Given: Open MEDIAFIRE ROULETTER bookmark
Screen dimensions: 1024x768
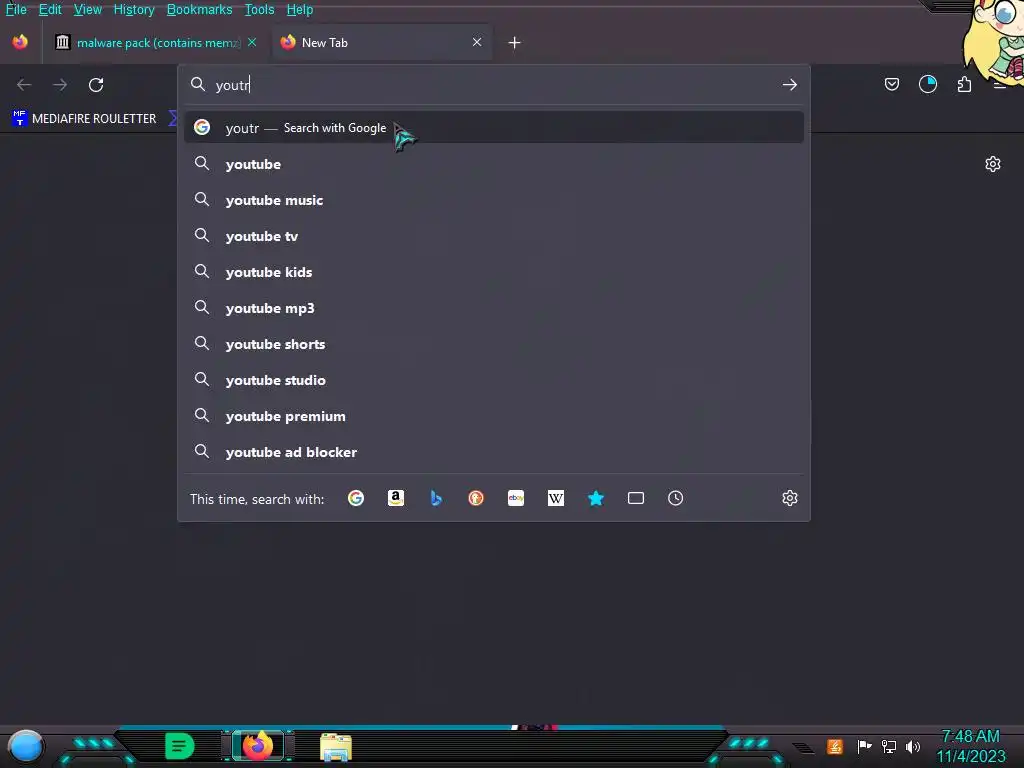Looking at the screenshot, I should (84, 118).
